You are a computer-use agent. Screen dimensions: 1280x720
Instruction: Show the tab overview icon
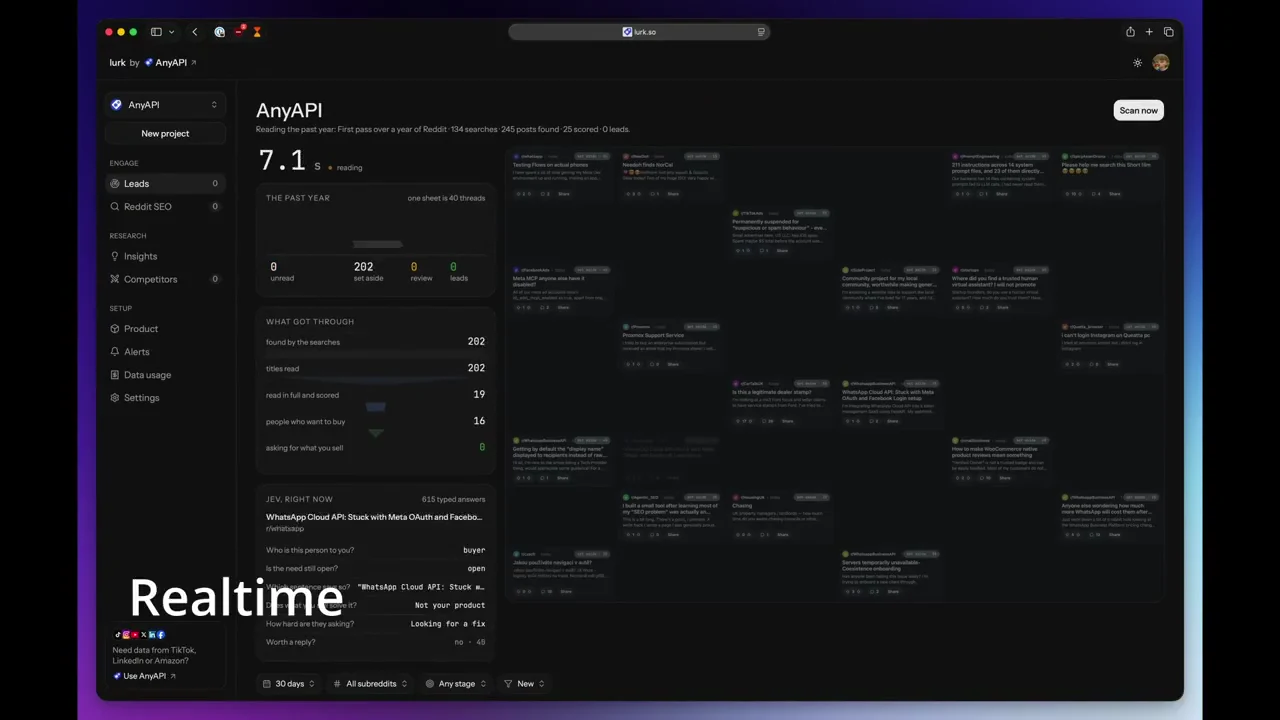1168,32
